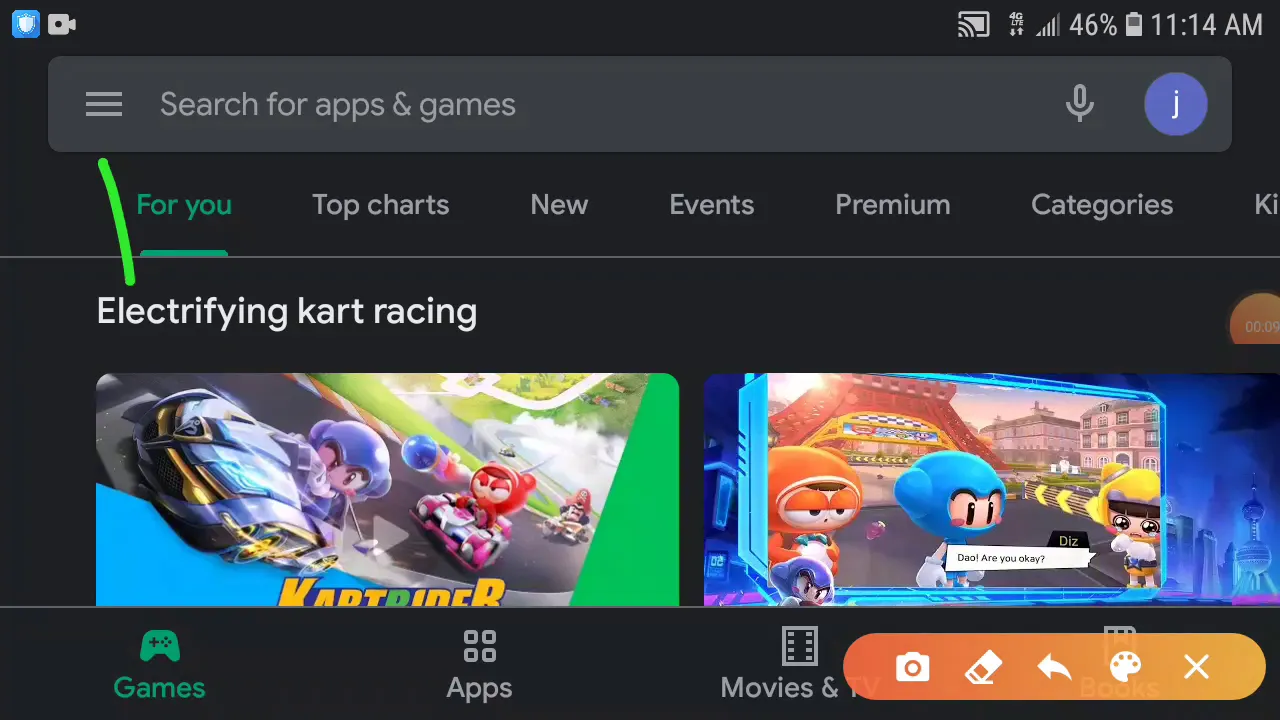Select the New tab

tap(559, 205)
